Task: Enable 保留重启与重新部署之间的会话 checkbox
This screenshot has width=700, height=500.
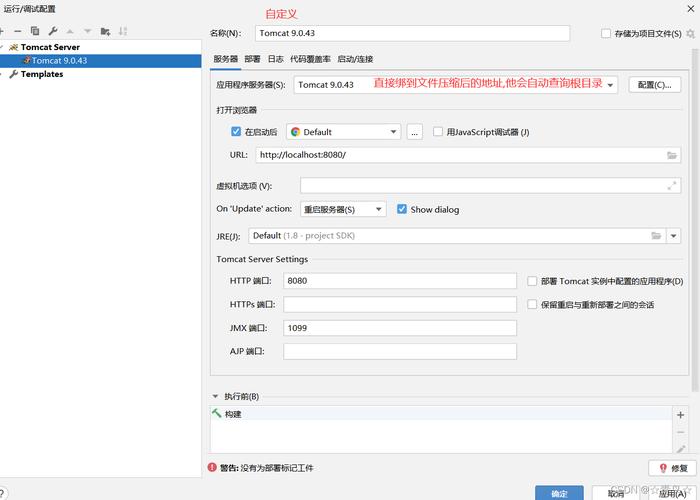Action: (x=532, y=304)
